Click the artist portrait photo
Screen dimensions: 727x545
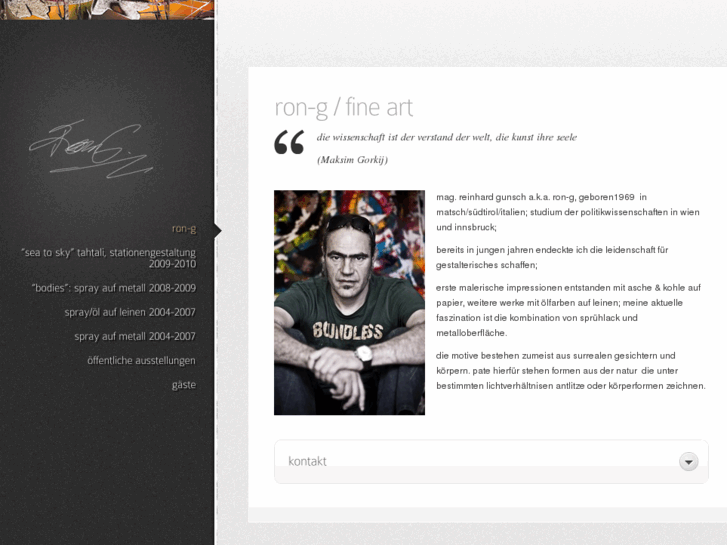[x=349, y=302]
